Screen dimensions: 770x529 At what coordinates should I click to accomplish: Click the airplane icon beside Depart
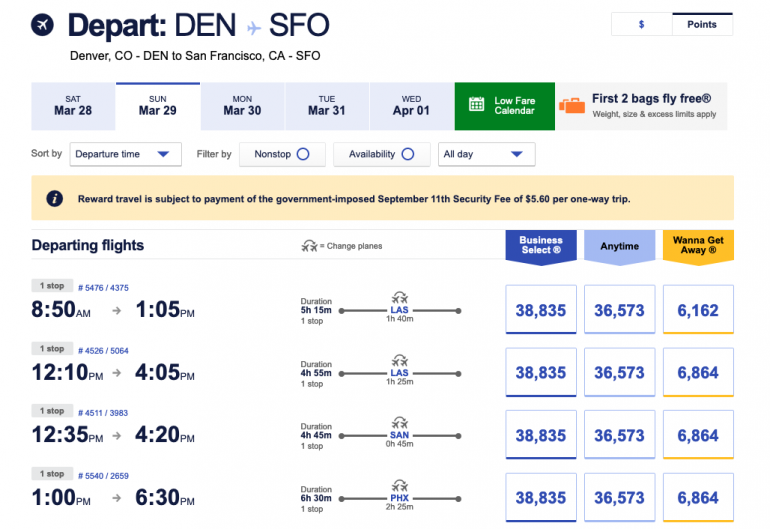point(44,24)
